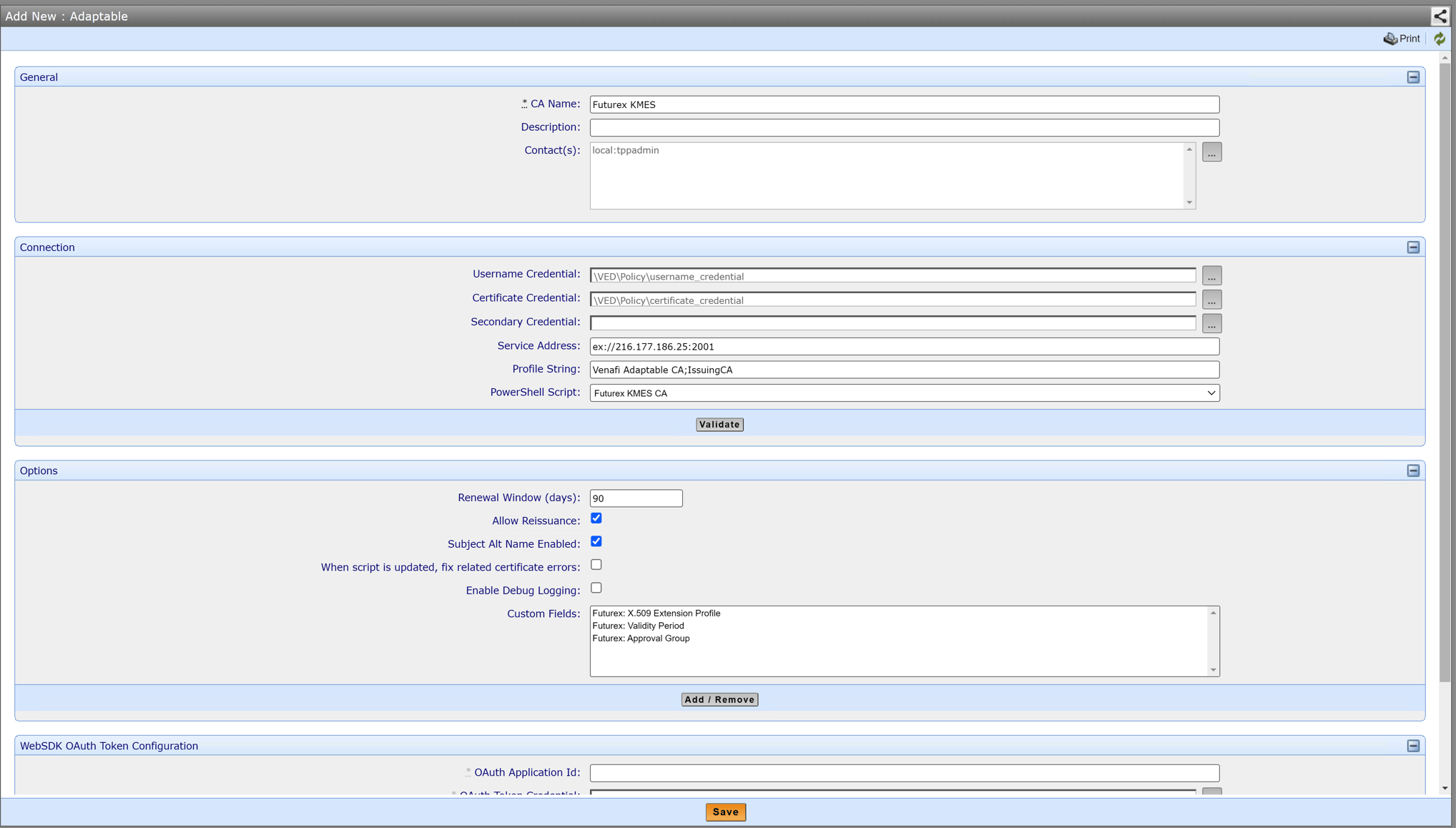Uncheck Allow Reissuance checkbox
Viewport: 1456px width, 828px height.
coord(596,518)
